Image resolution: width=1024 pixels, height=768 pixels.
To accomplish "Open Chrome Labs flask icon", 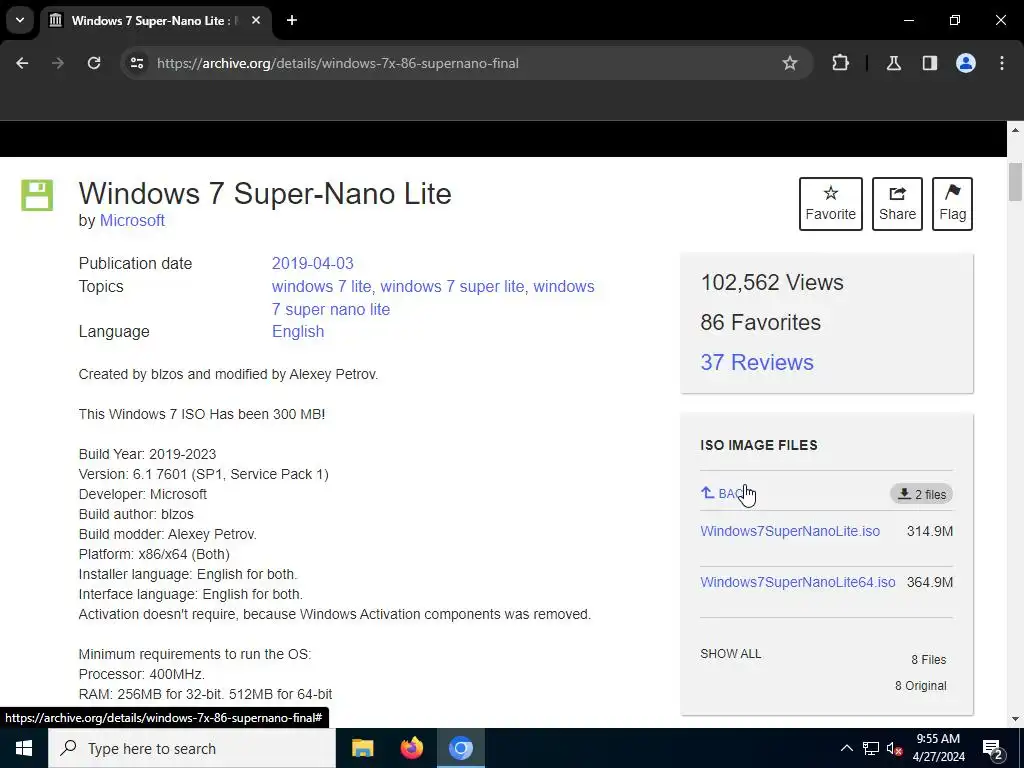I will point(893,63).
